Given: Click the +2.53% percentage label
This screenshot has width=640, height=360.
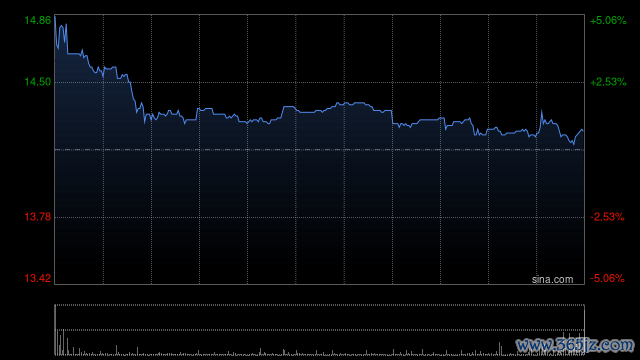Looking at the screenshot, I should pyautogui.click(x=608, y=82).
